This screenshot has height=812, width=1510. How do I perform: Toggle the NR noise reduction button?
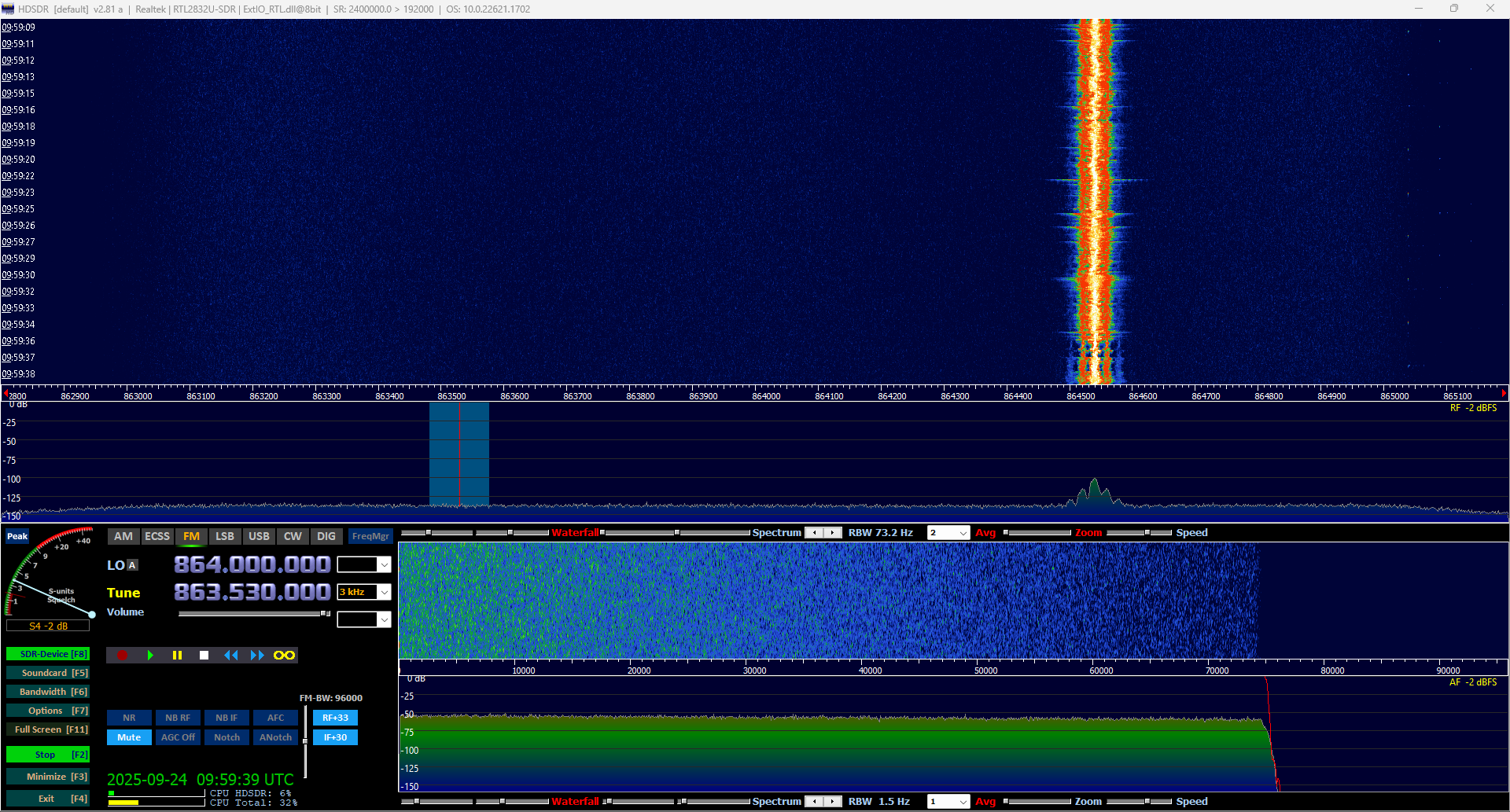click(x=129, y=718)
